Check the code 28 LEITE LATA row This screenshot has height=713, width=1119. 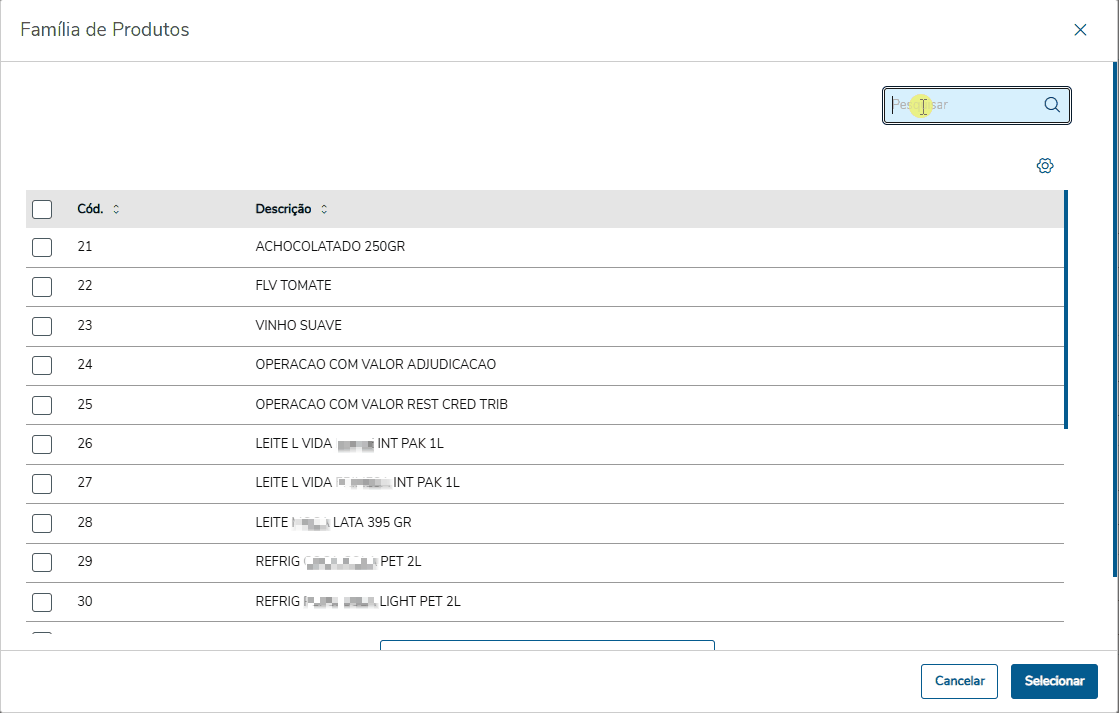[x=42, y=523]
